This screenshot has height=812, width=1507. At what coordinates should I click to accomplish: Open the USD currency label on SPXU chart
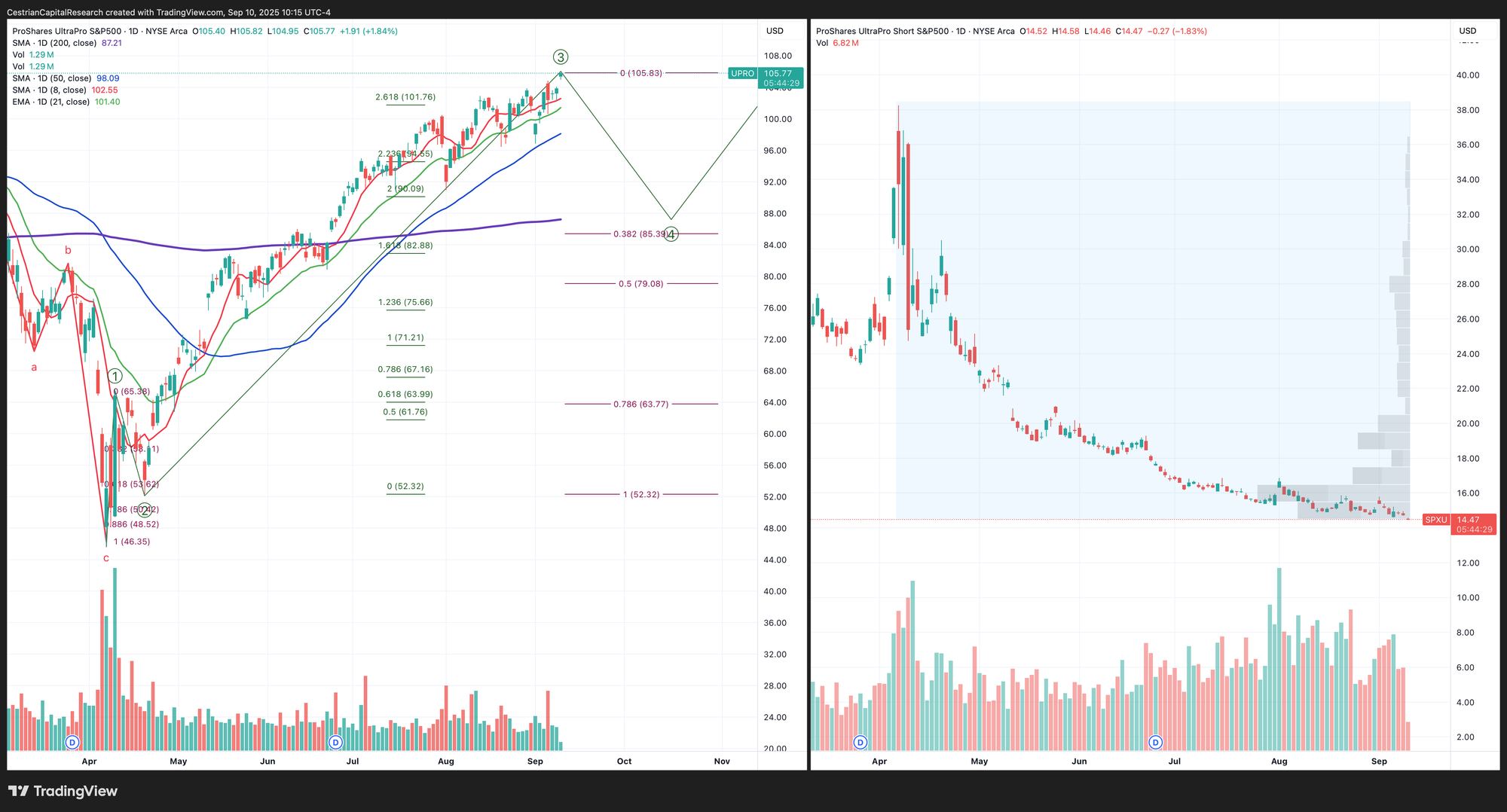click(1467, 31)
